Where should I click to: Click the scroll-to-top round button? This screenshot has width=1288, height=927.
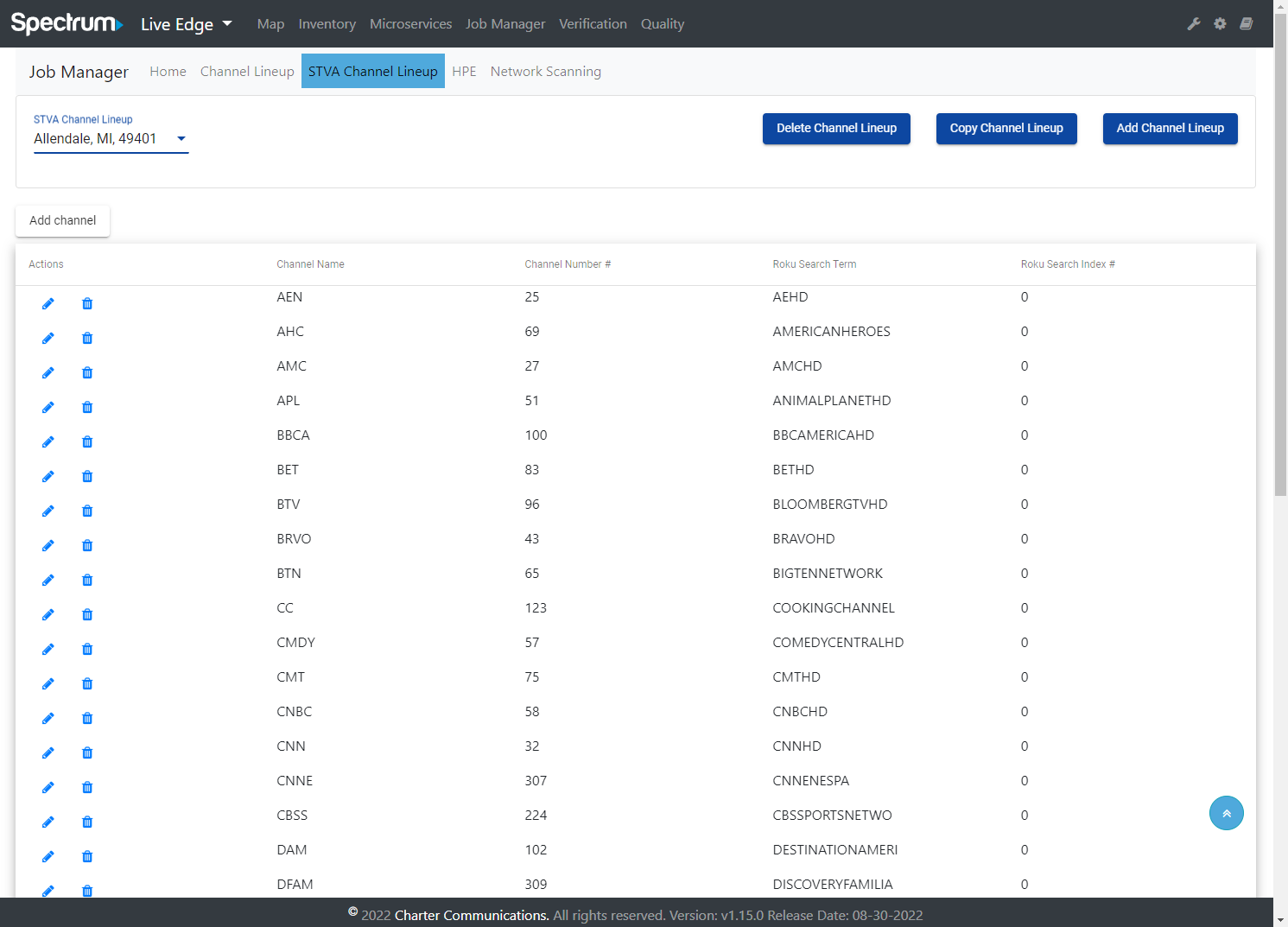pos(1226,813)
